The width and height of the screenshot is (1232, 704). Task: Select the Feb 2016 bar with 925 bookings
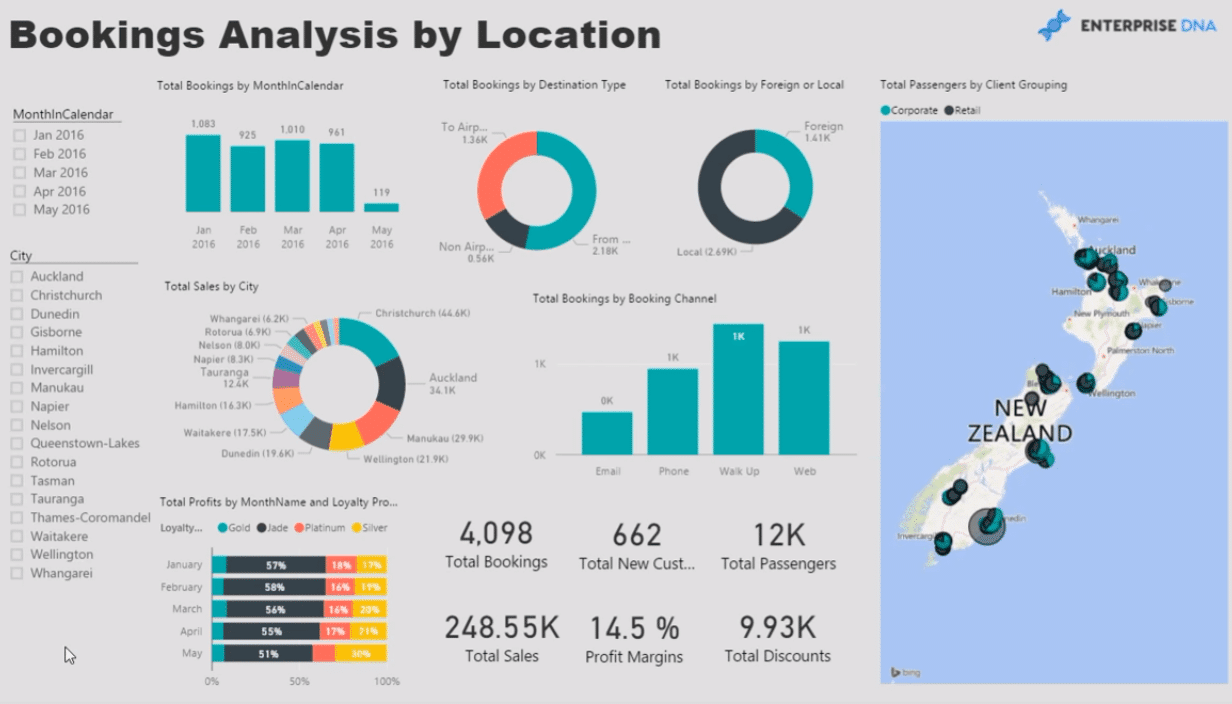(248, 179)
